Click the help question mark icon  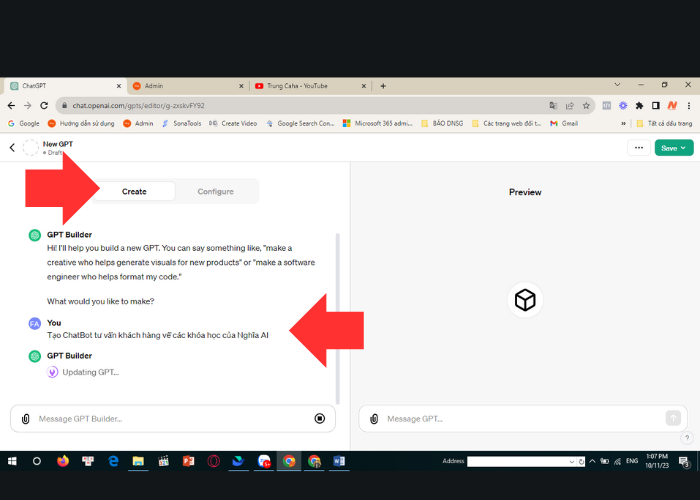(686, 438)
